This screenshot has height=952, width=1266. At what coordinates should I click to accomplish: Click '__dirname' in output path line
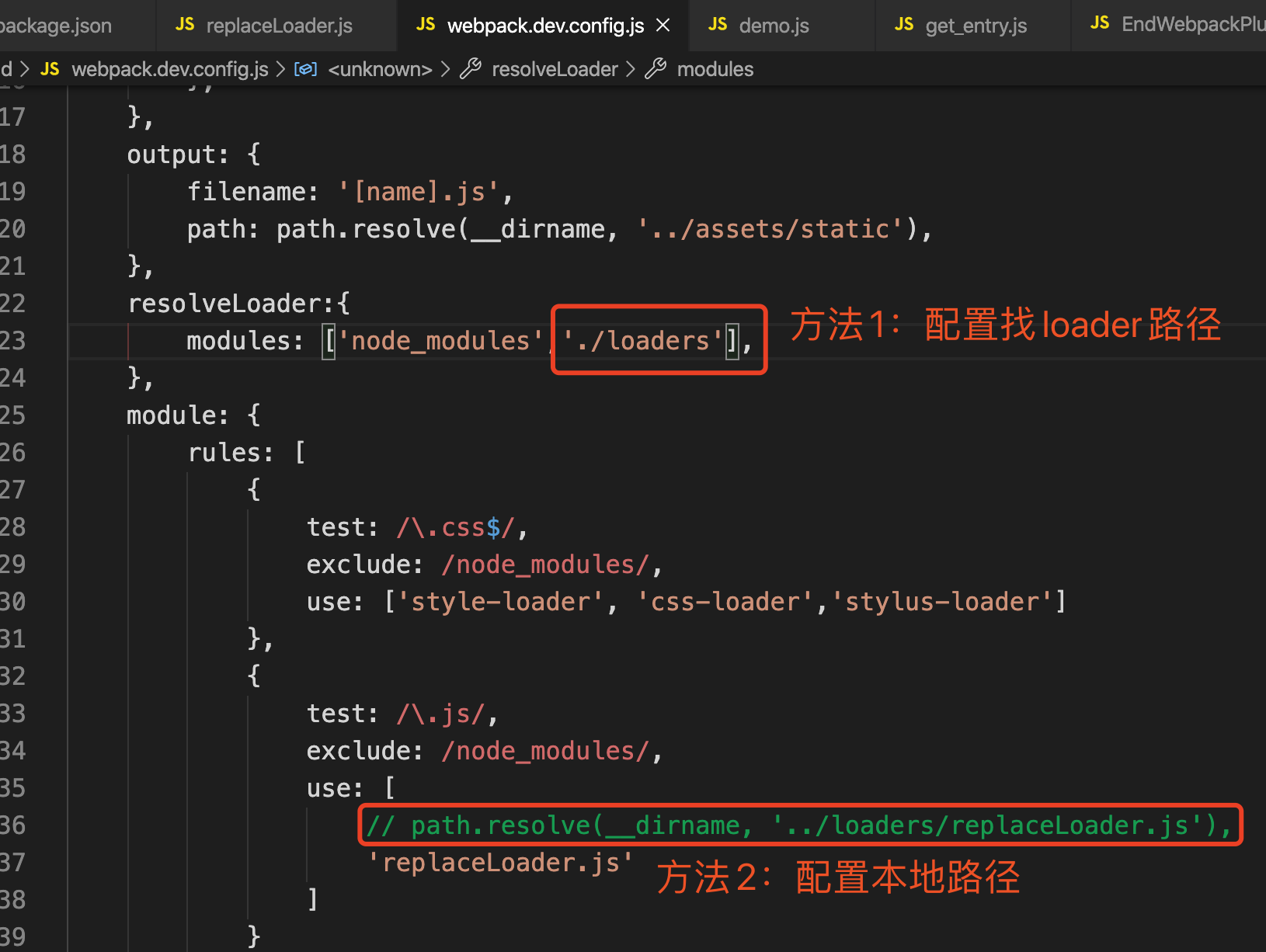click(538, 229)
